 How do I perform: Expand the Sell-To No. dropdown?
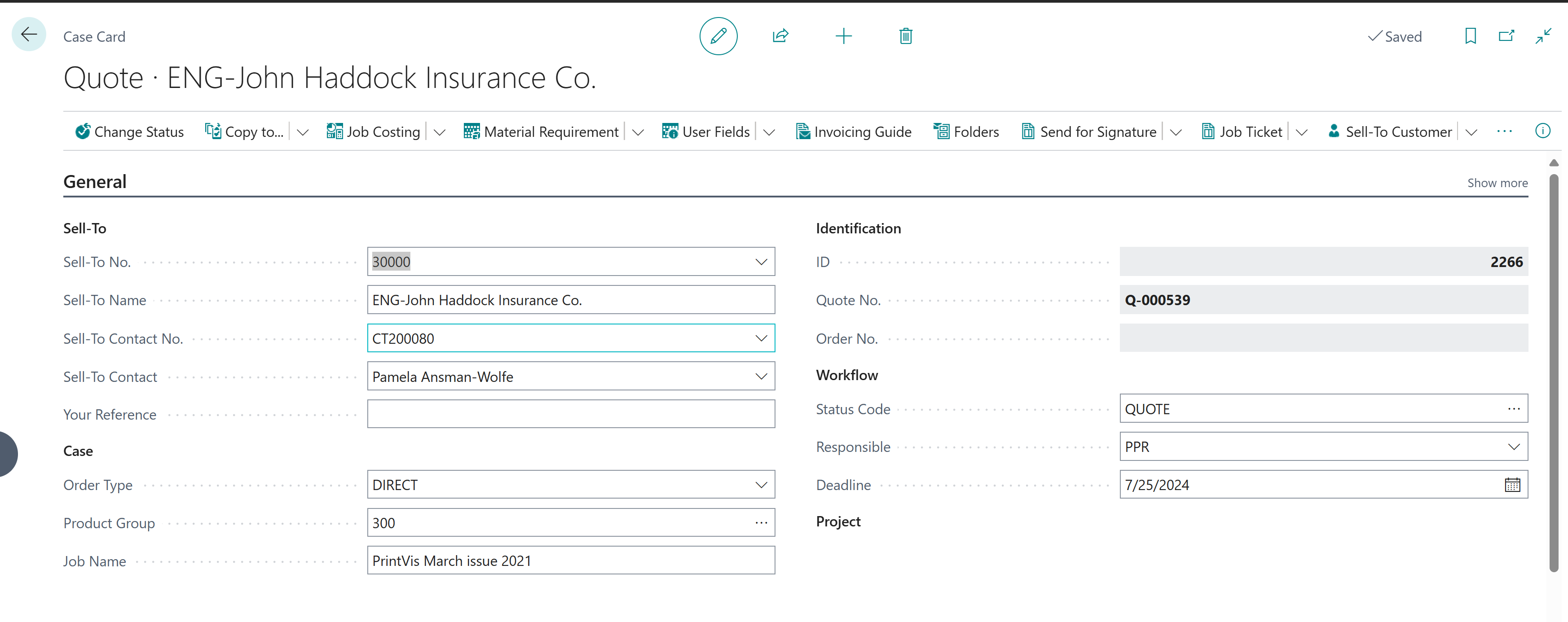point(762,262)
